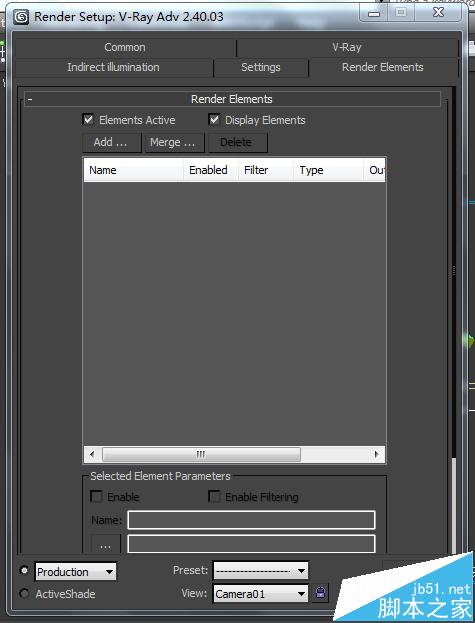Sort list by Name column header
The width and height of the screenshot is (475, 623).
[x=133, y=170]
